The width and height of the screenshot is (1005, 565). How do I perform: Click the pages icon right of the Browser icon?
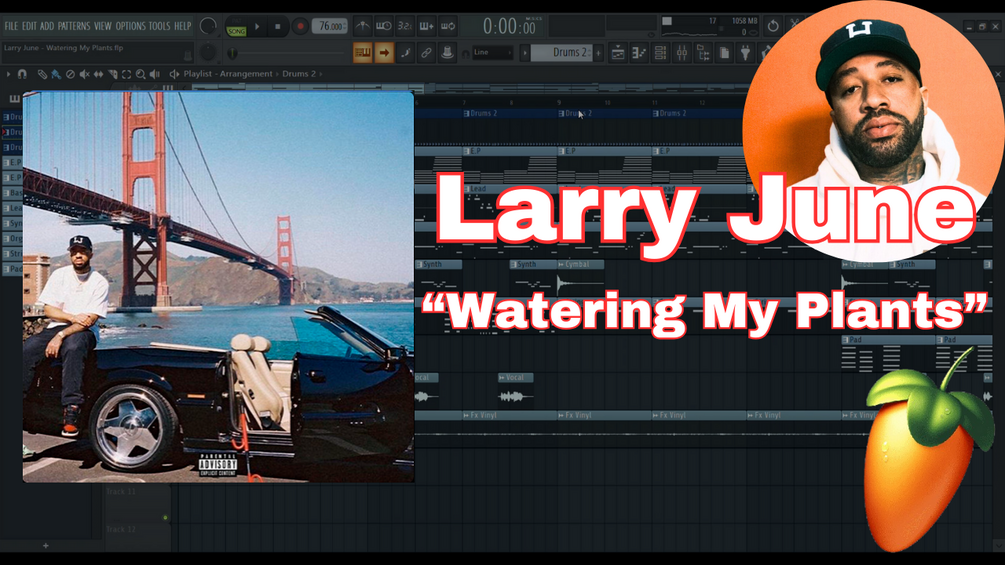(x=724, y=53)
